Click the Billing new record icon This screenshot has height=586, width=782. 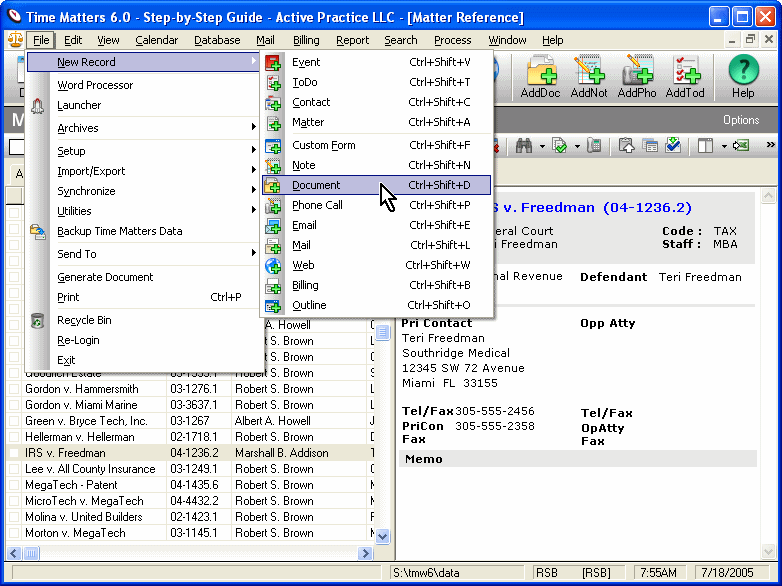273,285
